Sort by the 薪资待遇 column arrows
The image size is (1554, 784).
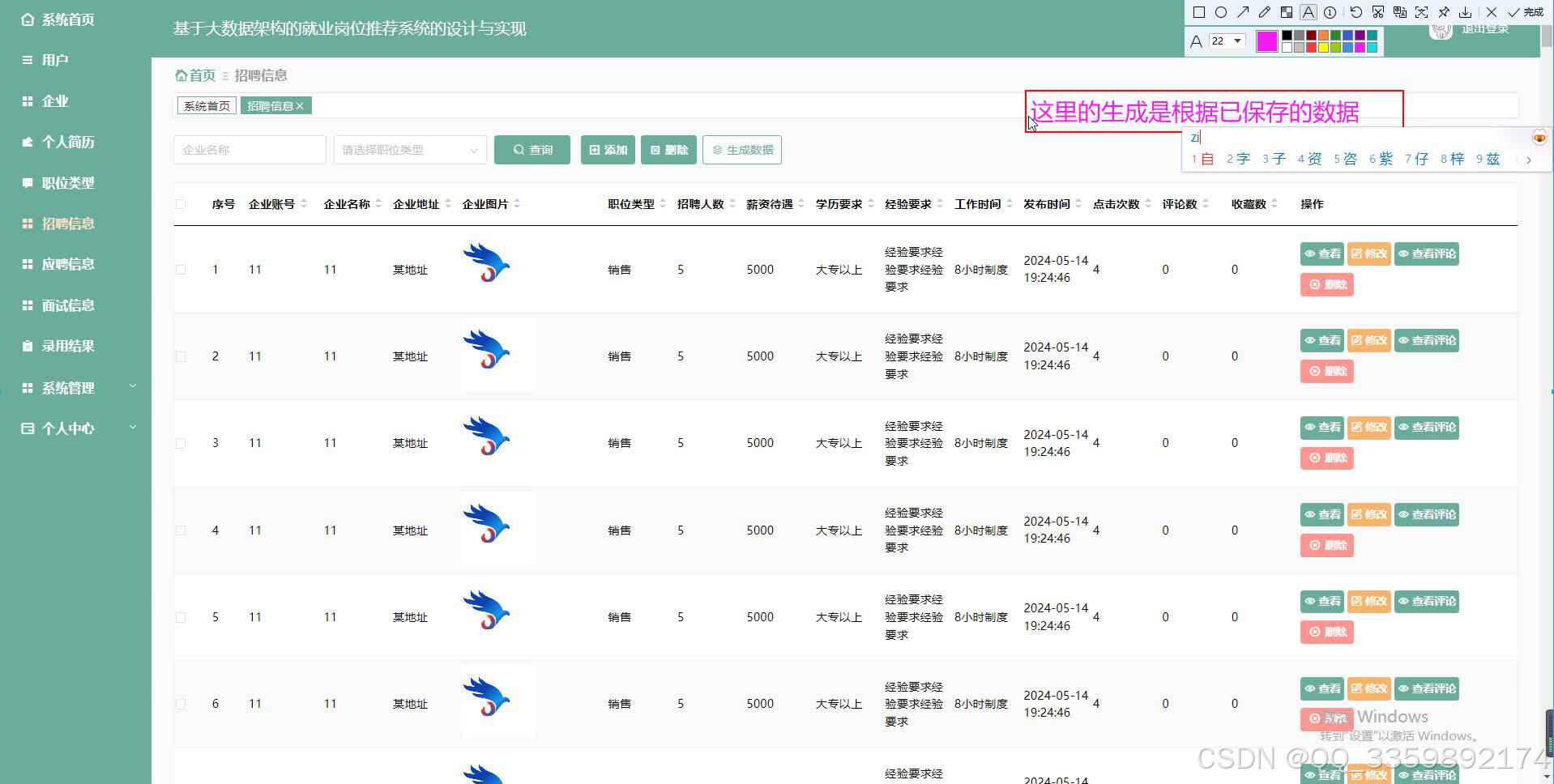coord(801,204)
